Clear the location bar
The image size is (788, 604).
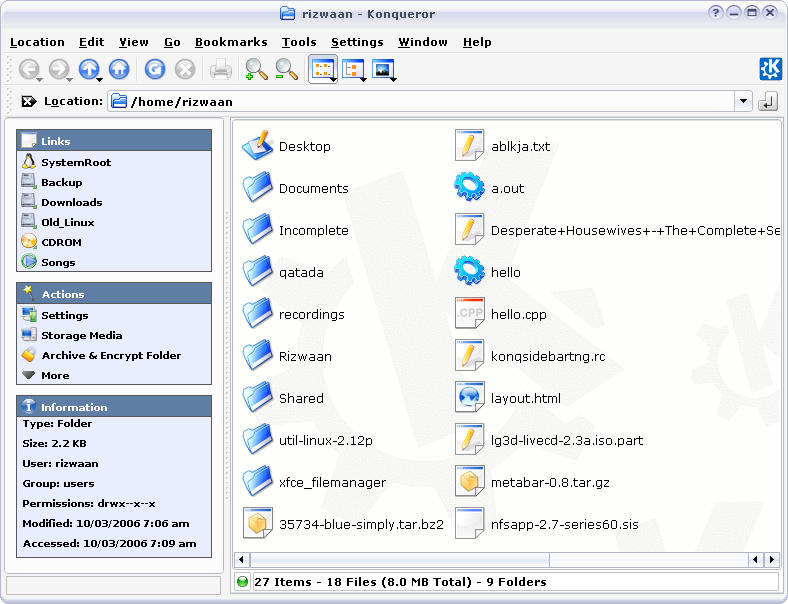click(29, 102)
